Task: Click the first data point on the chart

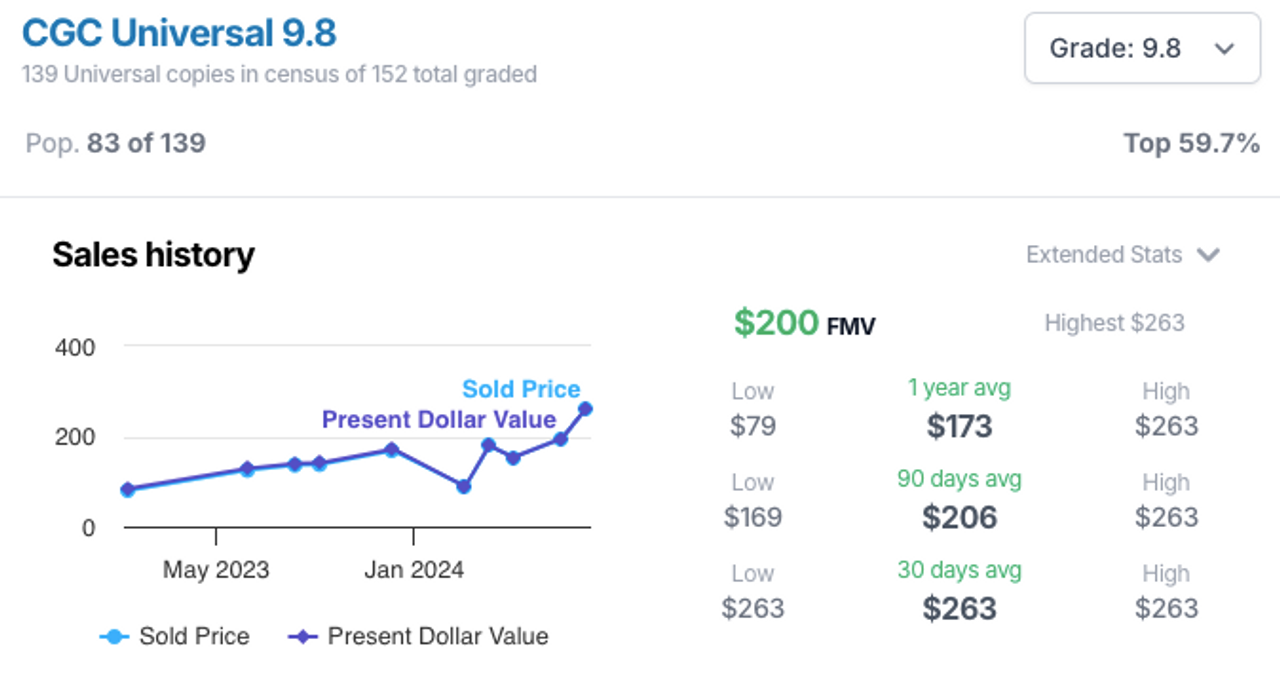Action: [127, 489]
